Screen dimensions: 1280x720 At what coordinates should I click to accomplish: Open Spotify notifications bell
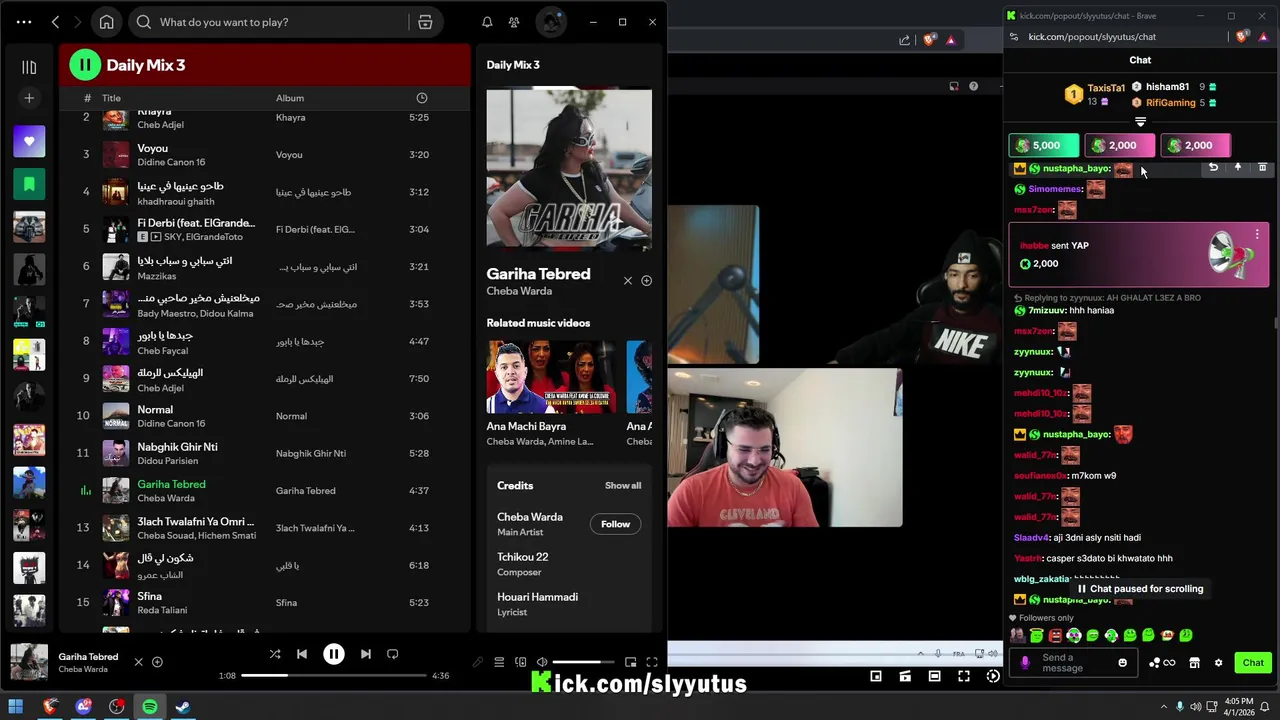487,22
